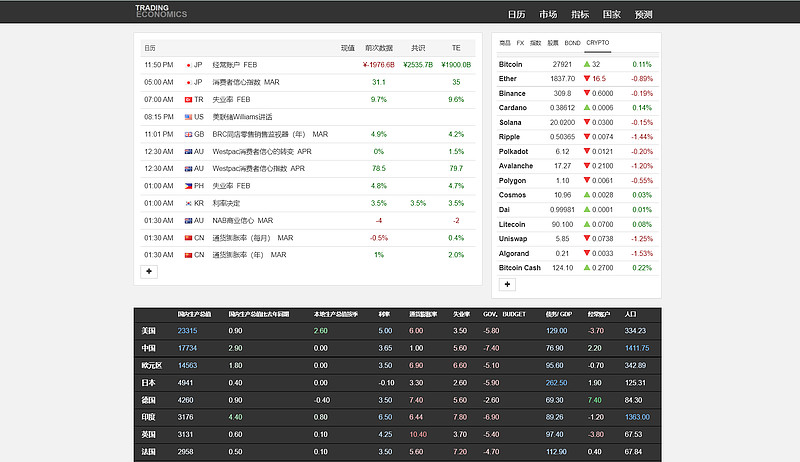Image resolution: width=800 pixels, height=462 pixels.
Task: Open 法国 row in country table
Action: coord(148,452)
